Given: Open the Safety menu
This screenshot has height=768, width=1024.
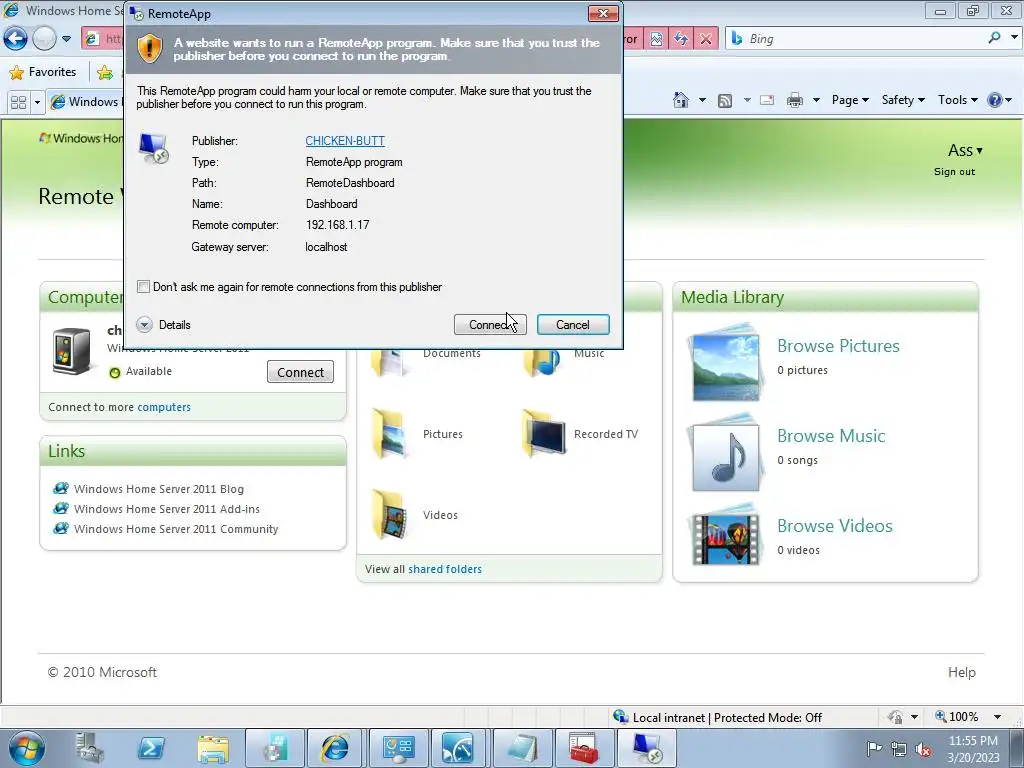Looking at the screenshot, I should click(x=903, y=100).
